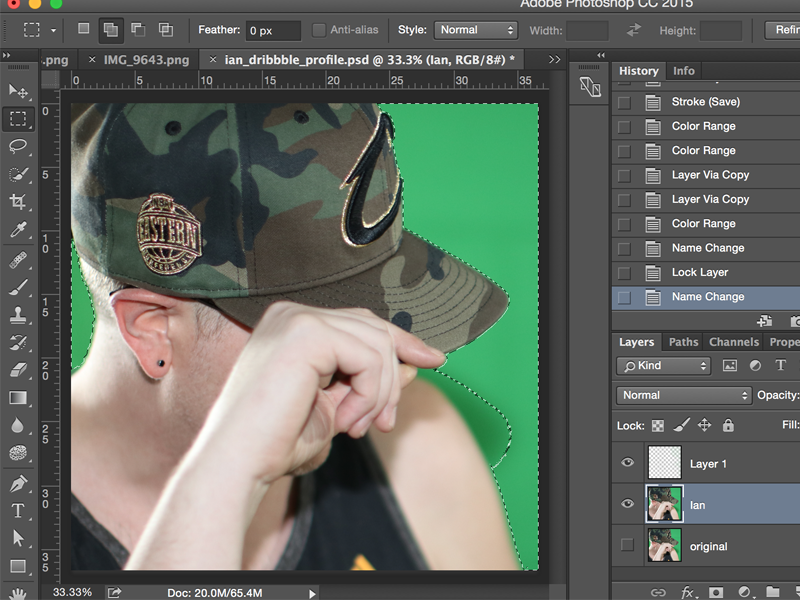Select the Lasso tool
This screenshot has height=600, width=800.
[x=18, y=146]
